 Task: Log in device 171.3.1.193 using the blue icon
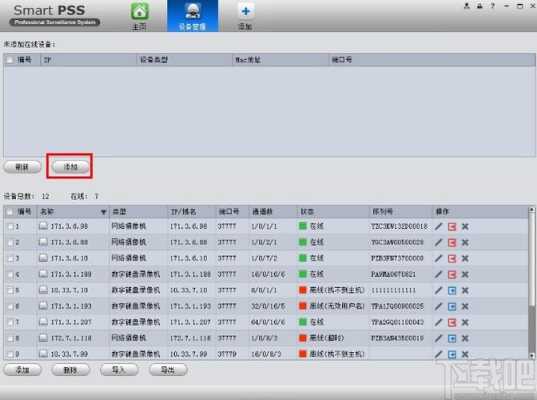point(452,306)
